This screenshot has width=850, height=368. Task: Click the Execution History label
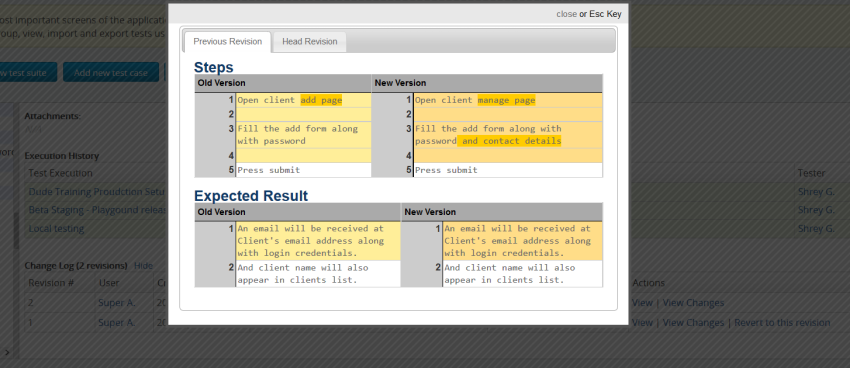[62, 156]
